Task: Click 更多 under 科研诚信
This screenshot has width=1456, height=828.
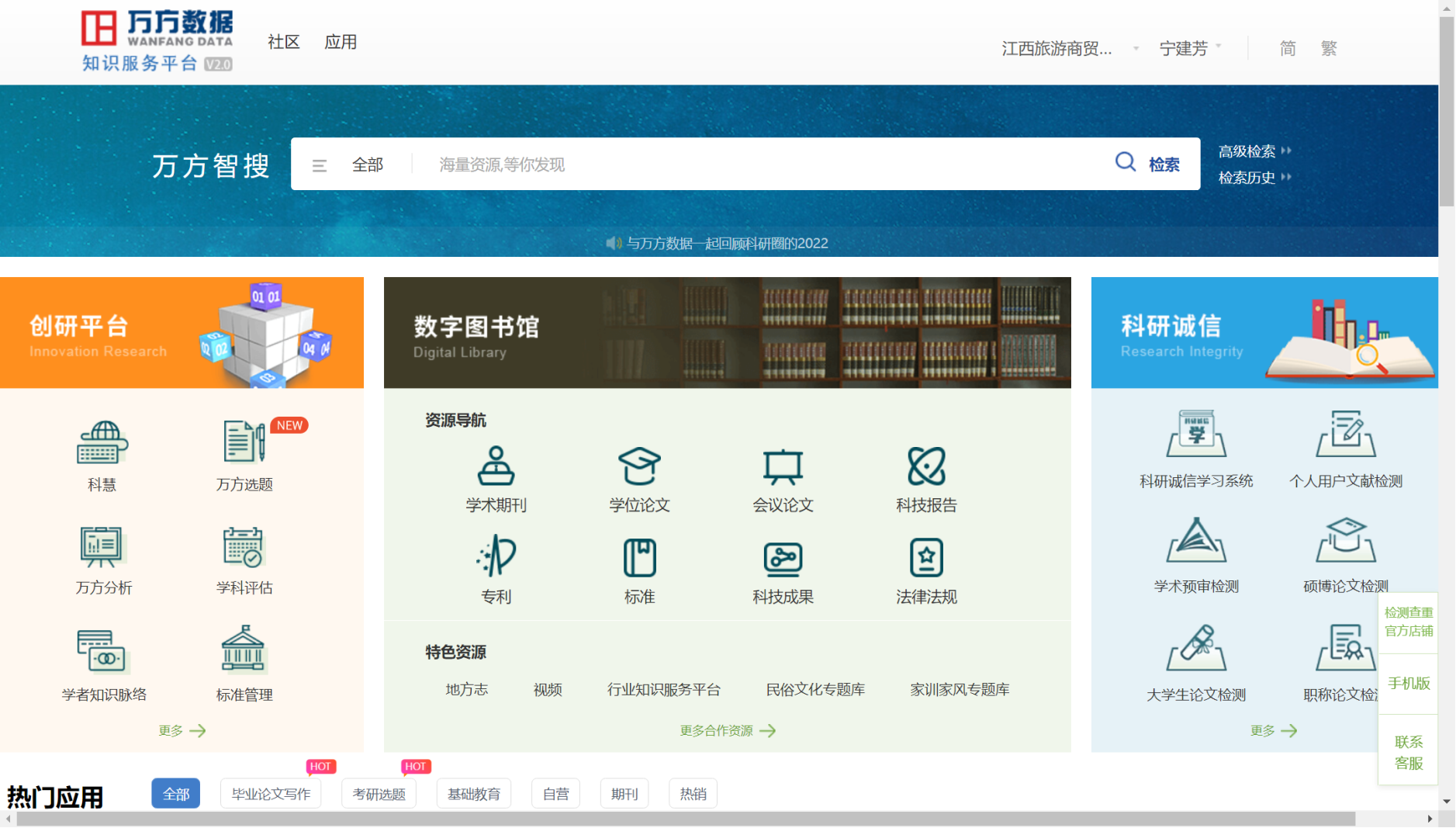Action: [1274, 730]
